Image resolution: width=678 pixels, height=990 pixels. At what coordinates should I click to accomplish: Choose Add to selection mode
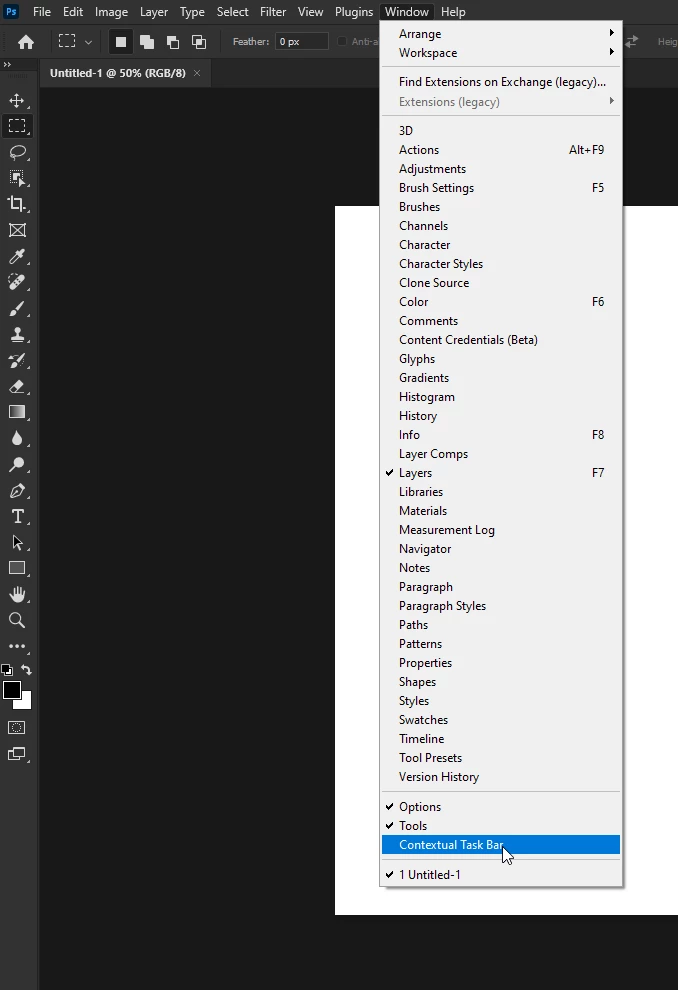(x=146, y=42)
